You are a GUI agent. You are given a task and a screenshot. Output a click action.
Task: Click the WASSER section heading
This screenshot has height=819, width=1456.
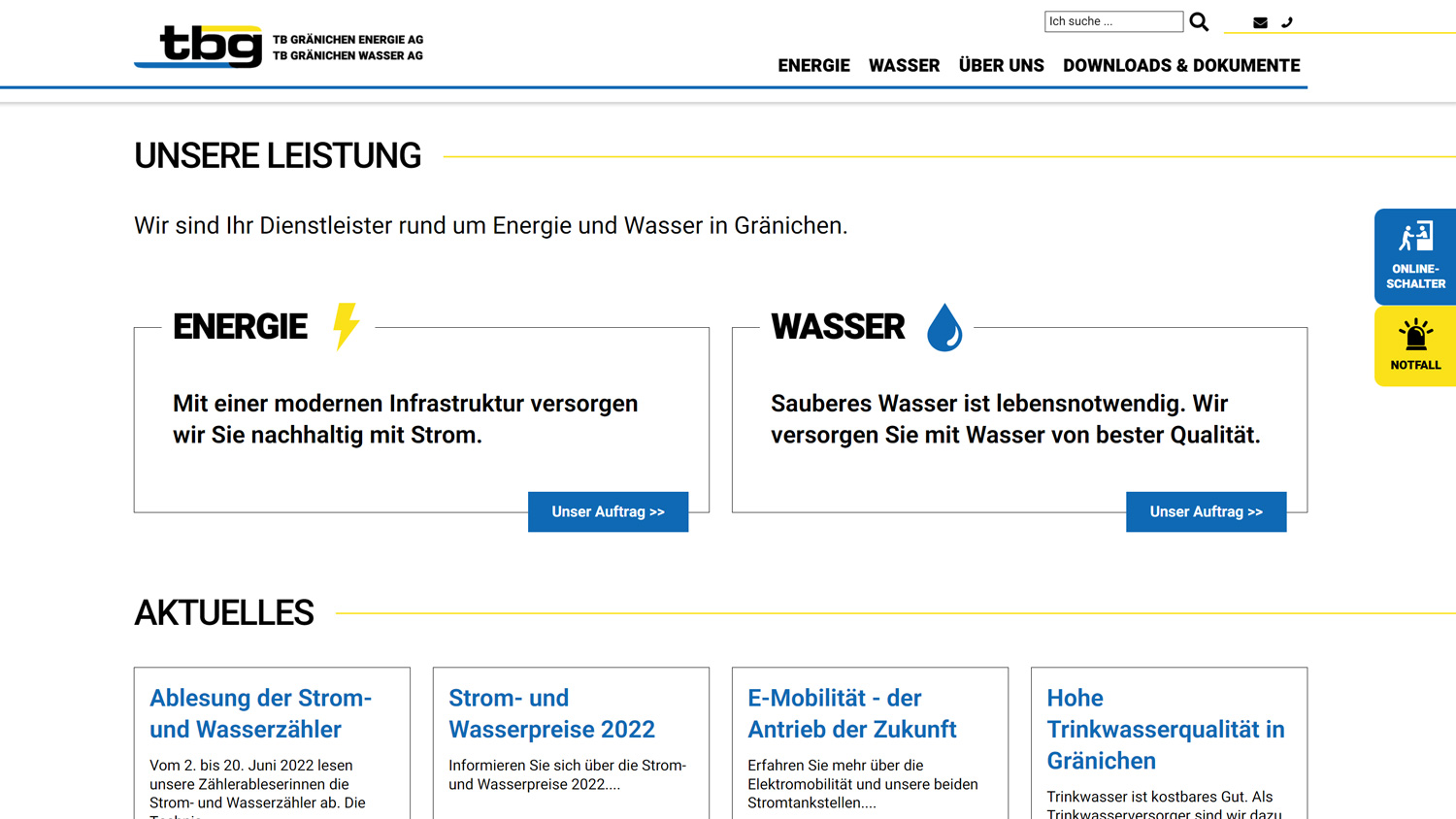coord(838,327)
